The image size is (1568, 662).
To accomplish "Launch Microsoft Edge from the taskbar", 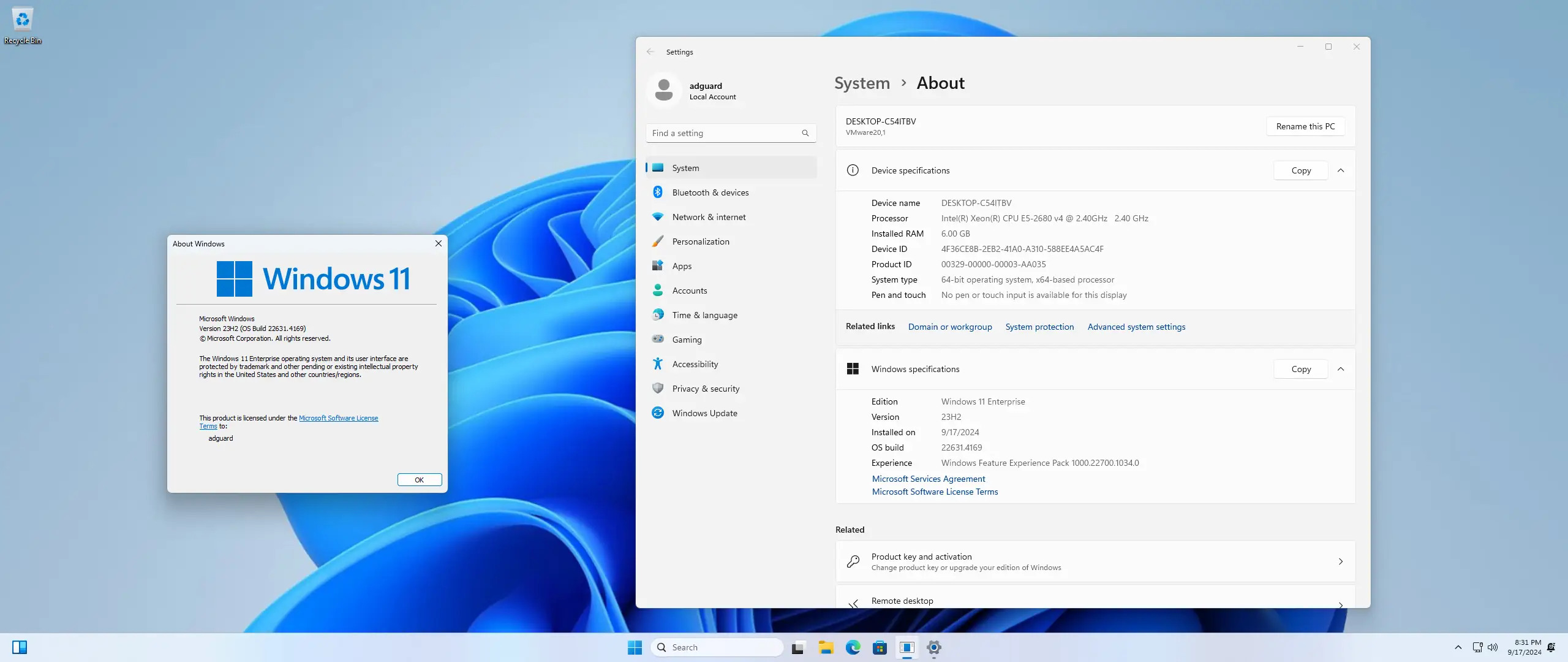I will (853, 647).
